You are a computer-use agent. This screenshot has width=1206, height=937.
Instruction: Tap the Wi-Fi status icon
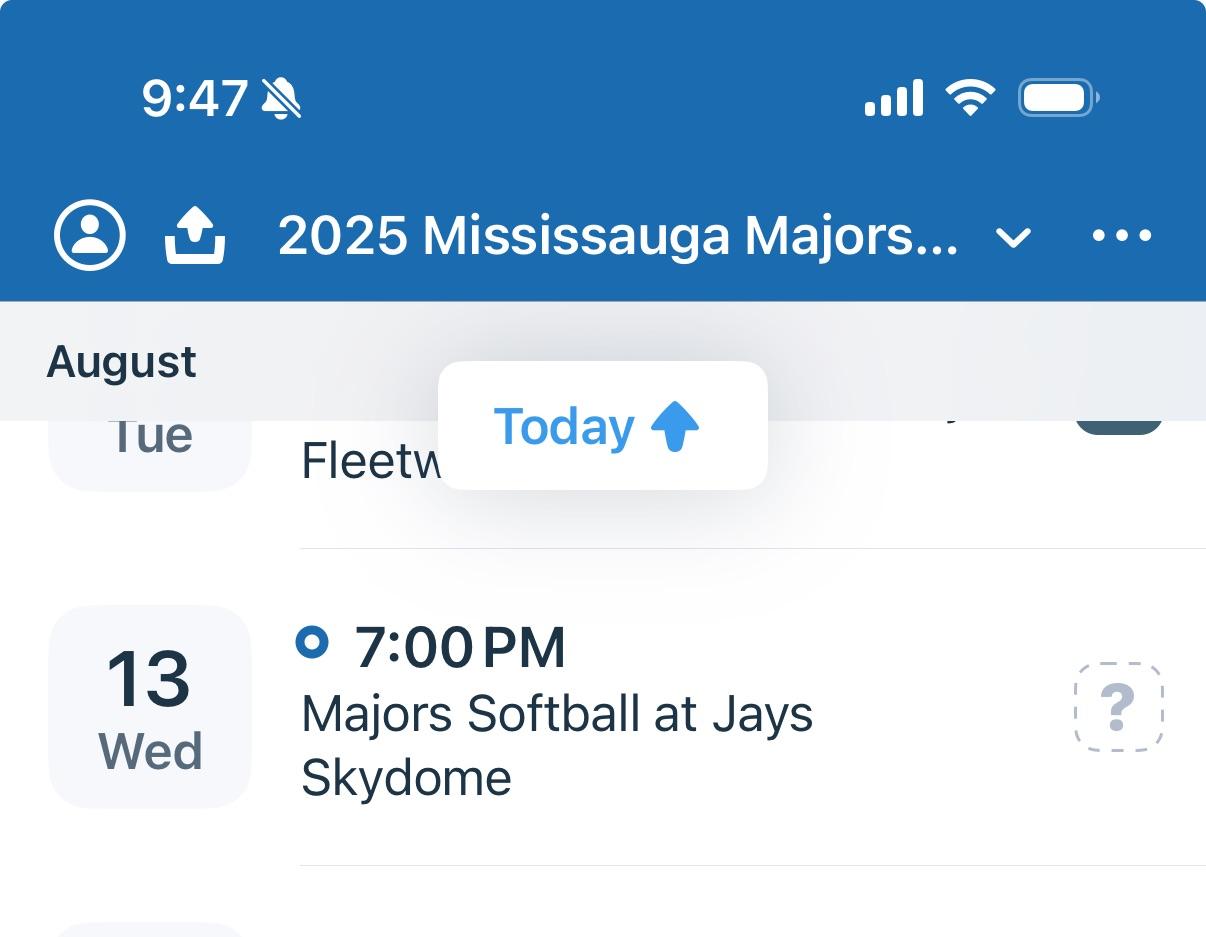point(970,98)
